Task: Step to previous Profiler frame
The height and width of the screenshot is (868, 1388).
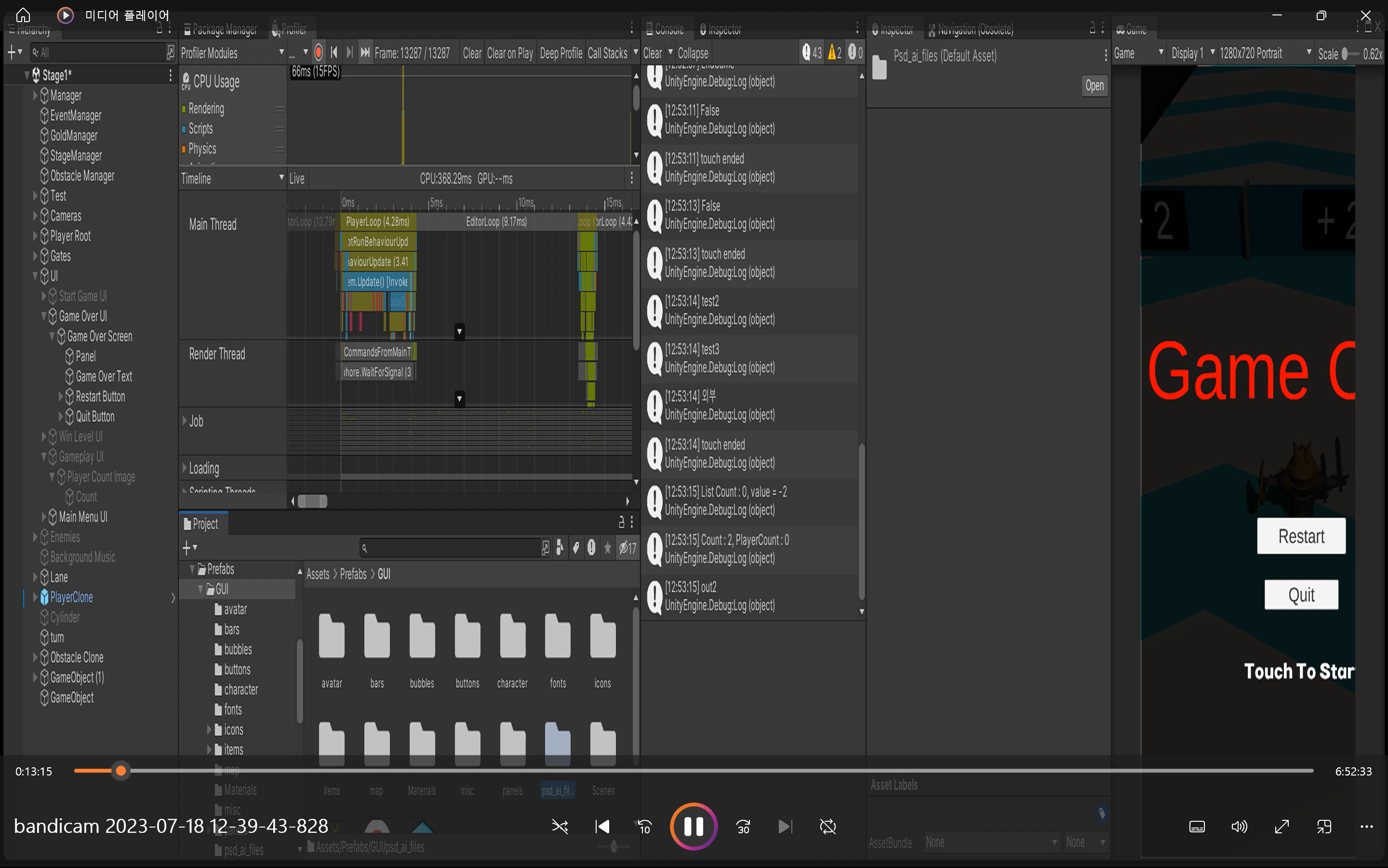Action: click(334, 53)
